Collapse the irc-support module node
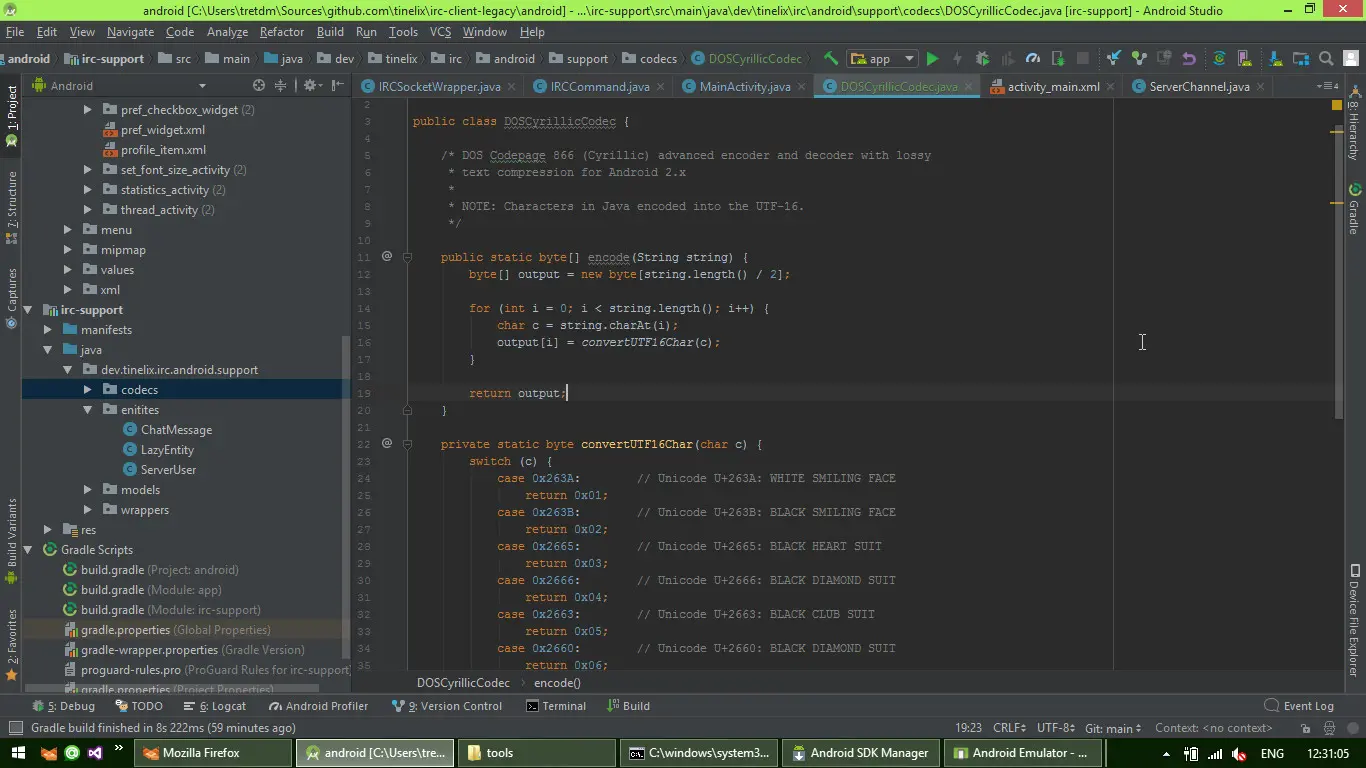The height and width of the screenshot is (768, 1366). click(28, 310)
